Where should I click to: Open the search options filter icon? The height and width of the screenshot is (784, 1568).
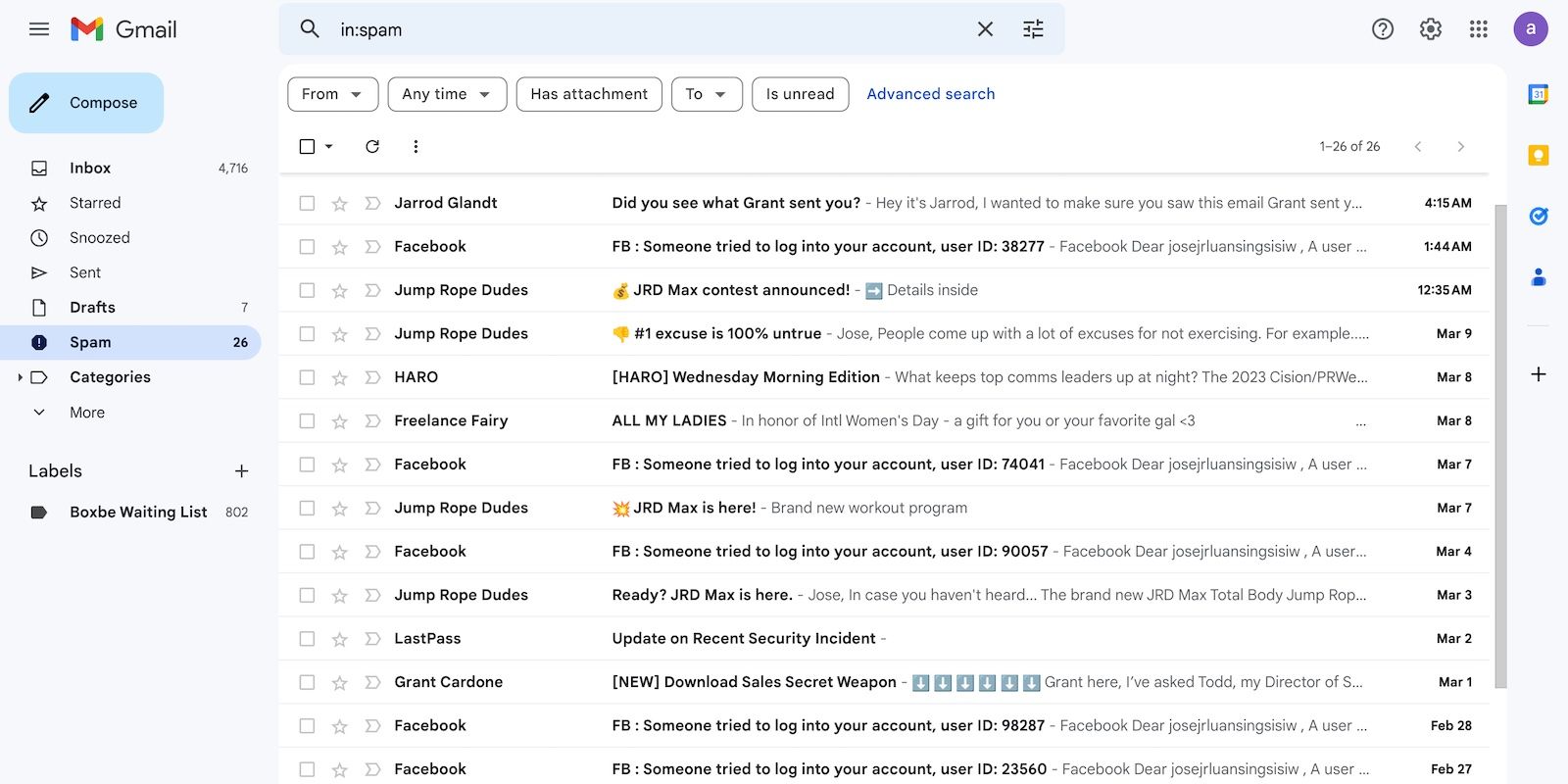coord(1033,29)
